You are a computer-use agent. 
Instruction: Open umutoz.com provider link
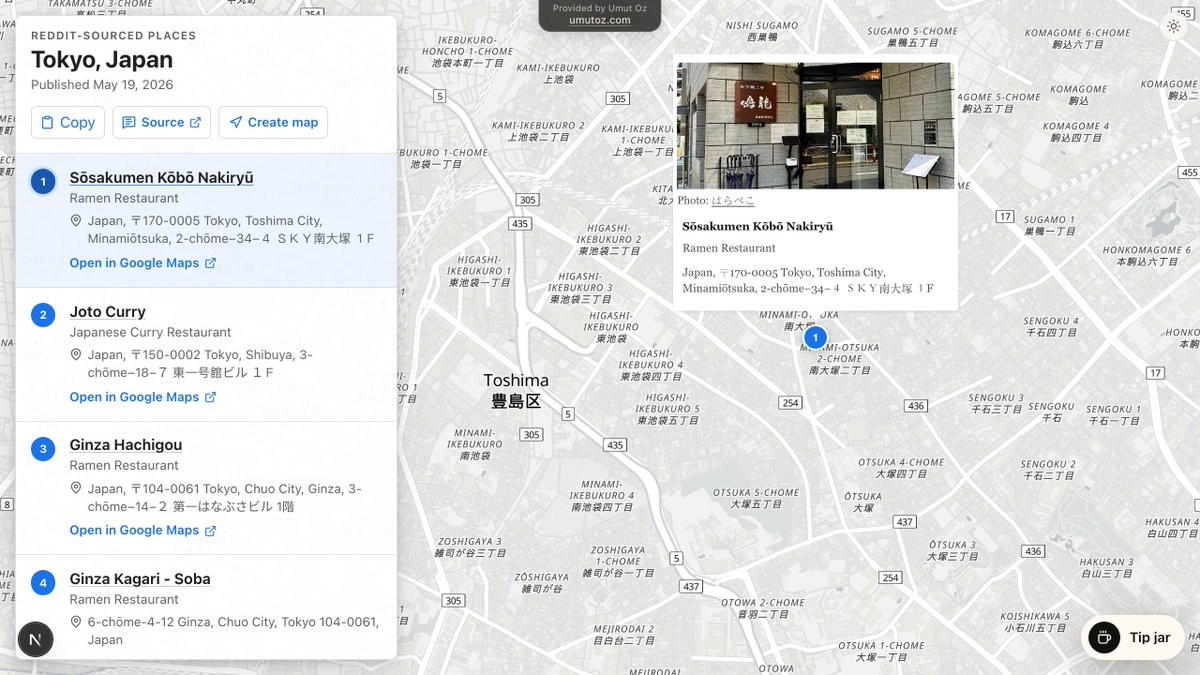[x=600, y=19]
